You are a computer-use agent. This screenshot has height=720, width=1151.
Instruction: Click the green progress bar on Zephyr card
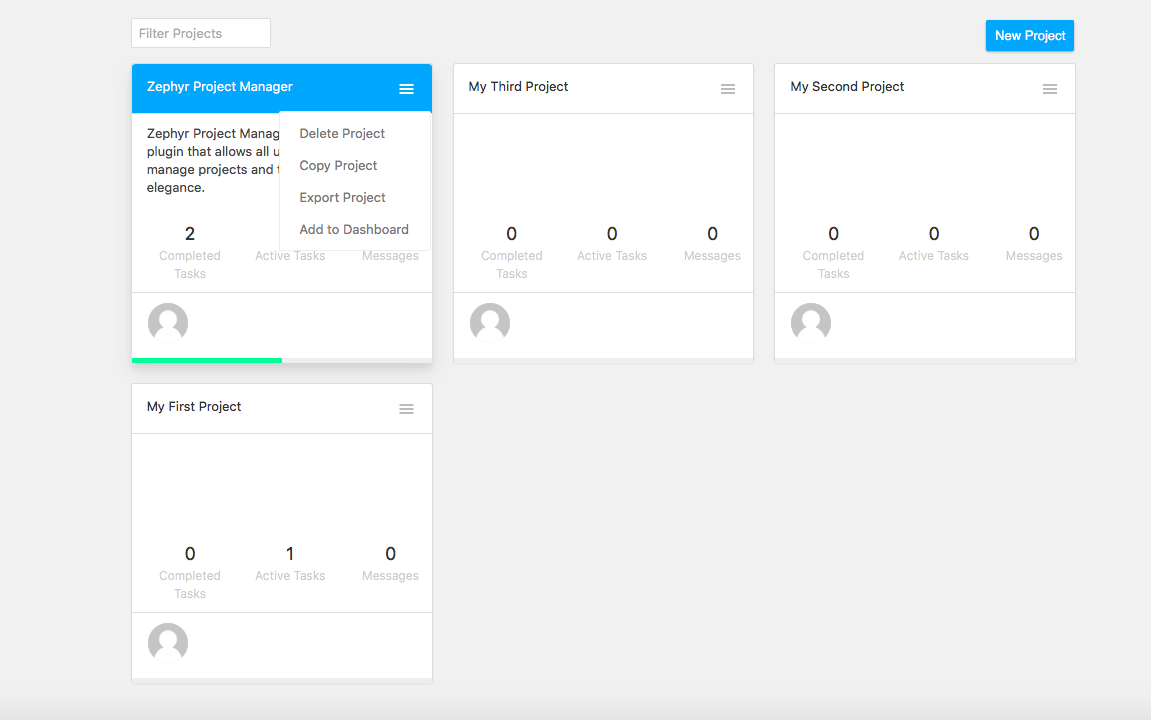pos(206,360)
